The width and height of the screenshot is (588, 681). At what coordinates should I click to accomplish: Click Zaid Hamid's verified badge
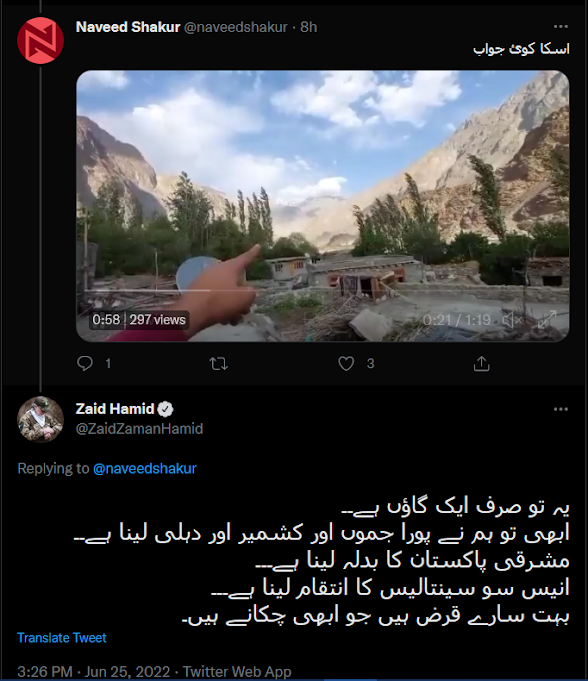(x=165, y=409)
